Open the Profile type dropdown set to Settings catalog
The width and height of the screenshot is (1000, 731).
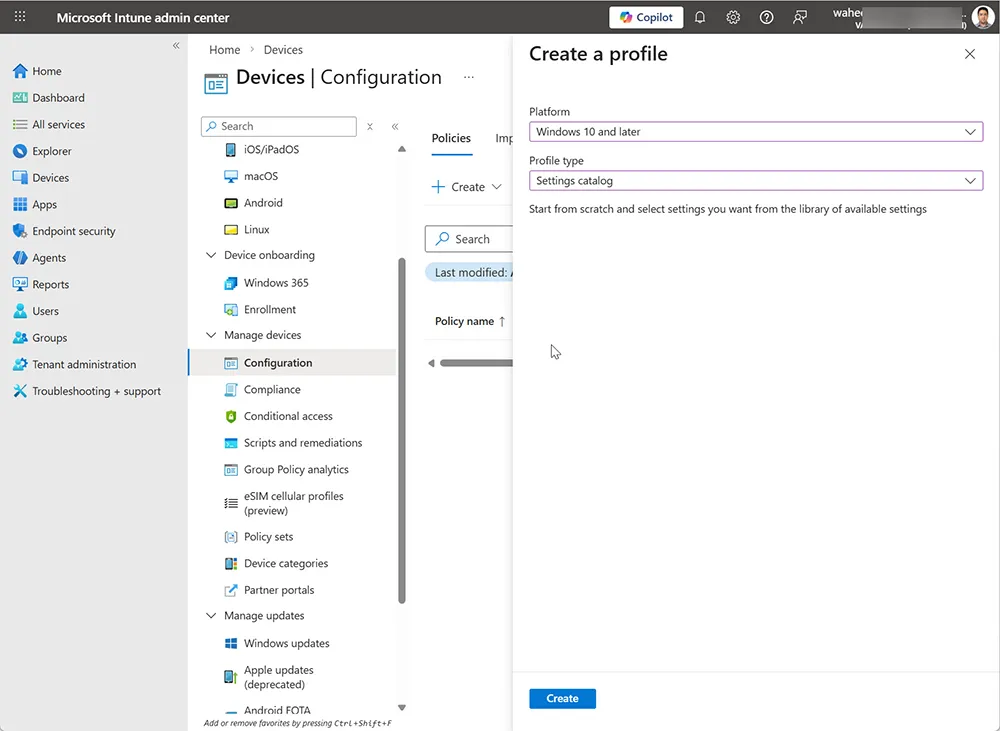[x=755, y=180]
